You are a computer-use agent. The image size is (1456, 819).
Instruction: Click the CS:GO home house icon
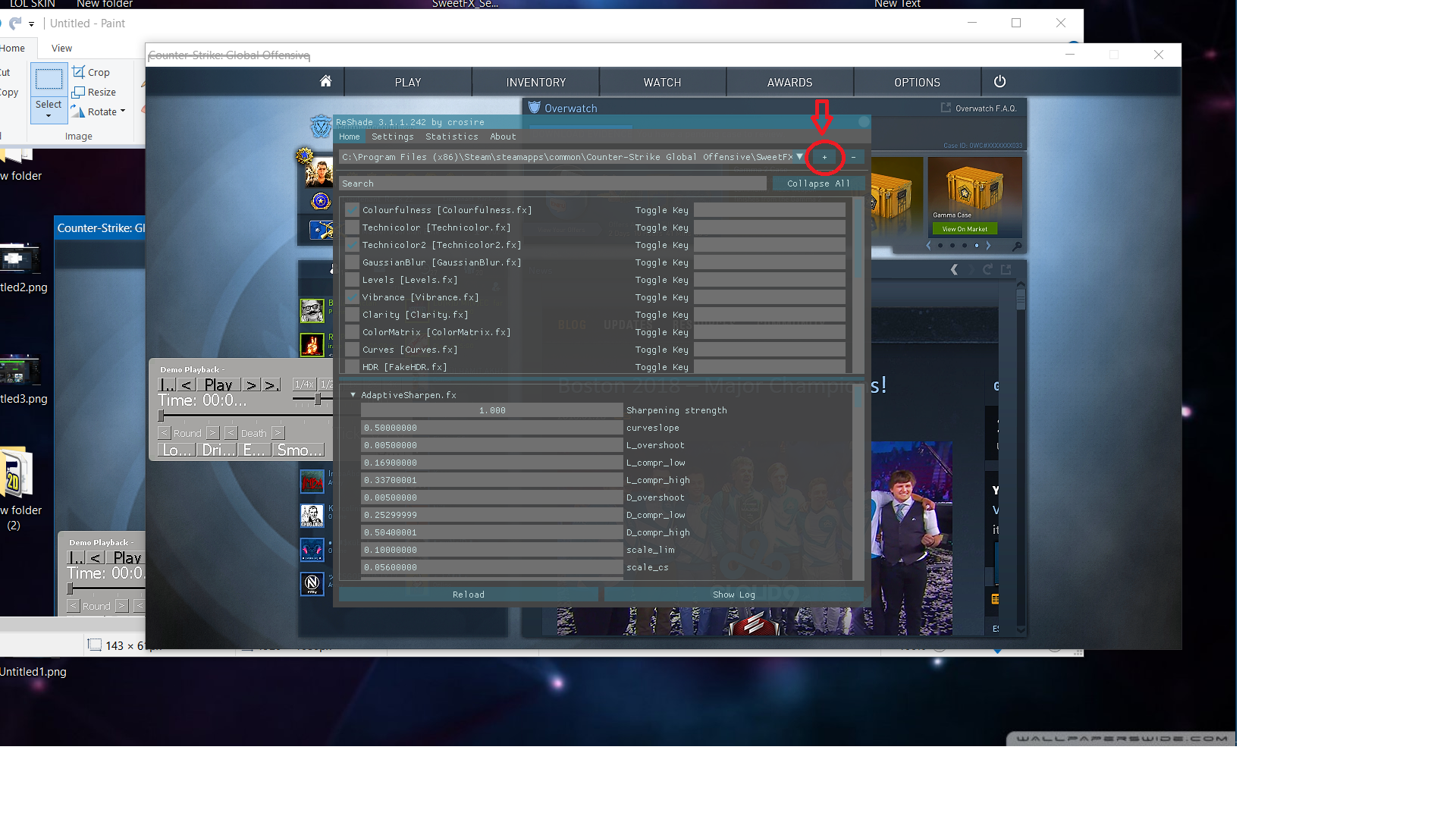(325, 81)
